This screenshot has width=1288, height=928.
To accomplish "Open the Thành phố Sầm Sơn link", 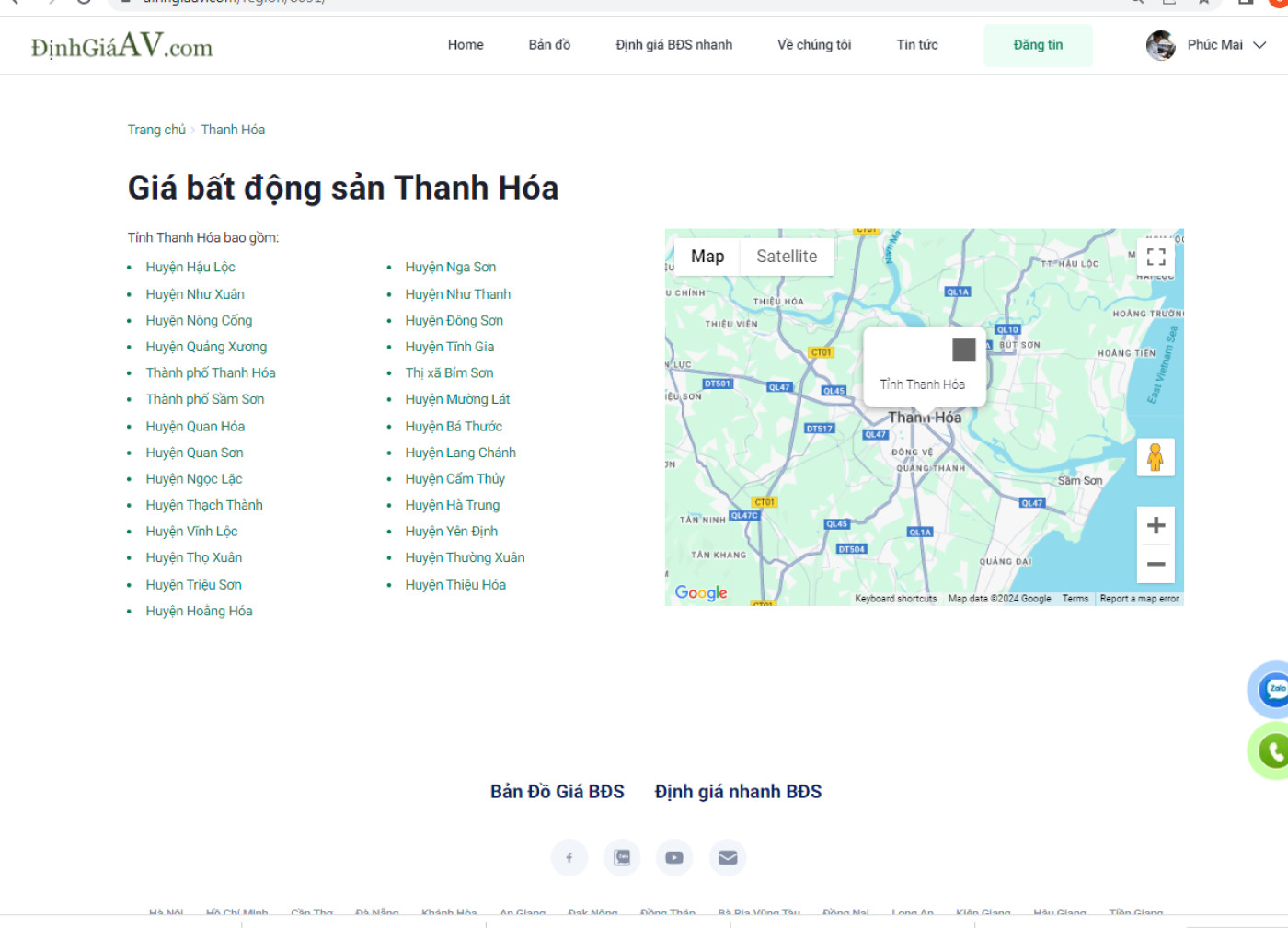I will point(205,399).
